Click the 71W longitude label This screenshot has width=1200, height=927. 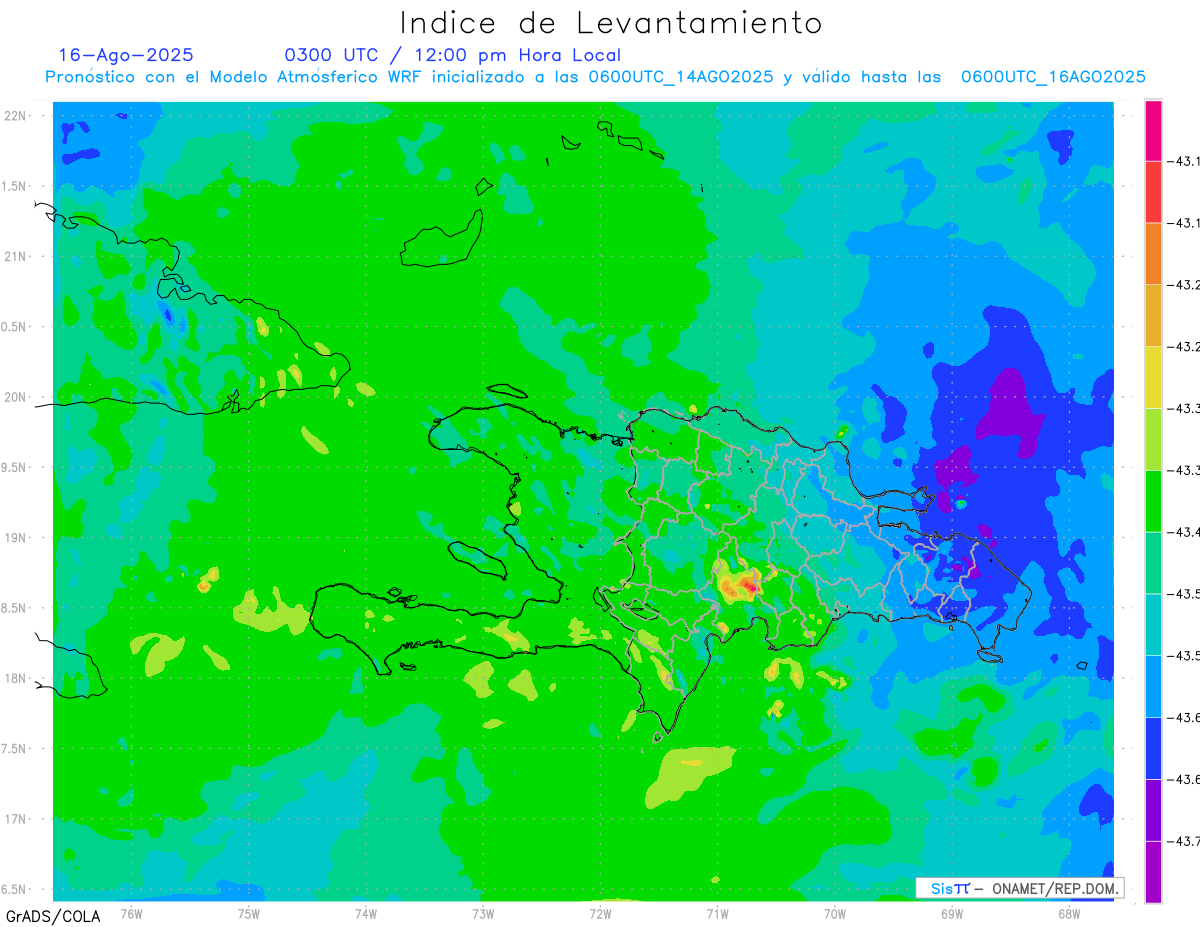coord(717,913)
